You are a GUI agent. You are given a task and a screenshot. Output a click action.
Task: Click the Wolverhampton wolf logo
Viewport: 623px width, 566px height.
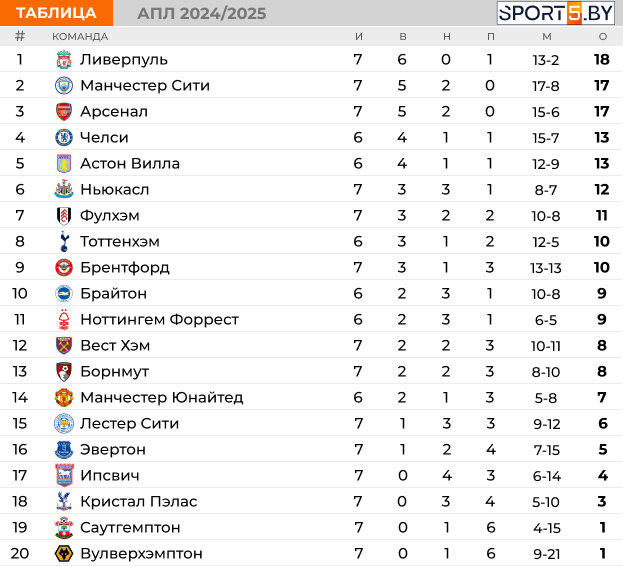click(64, 553)
